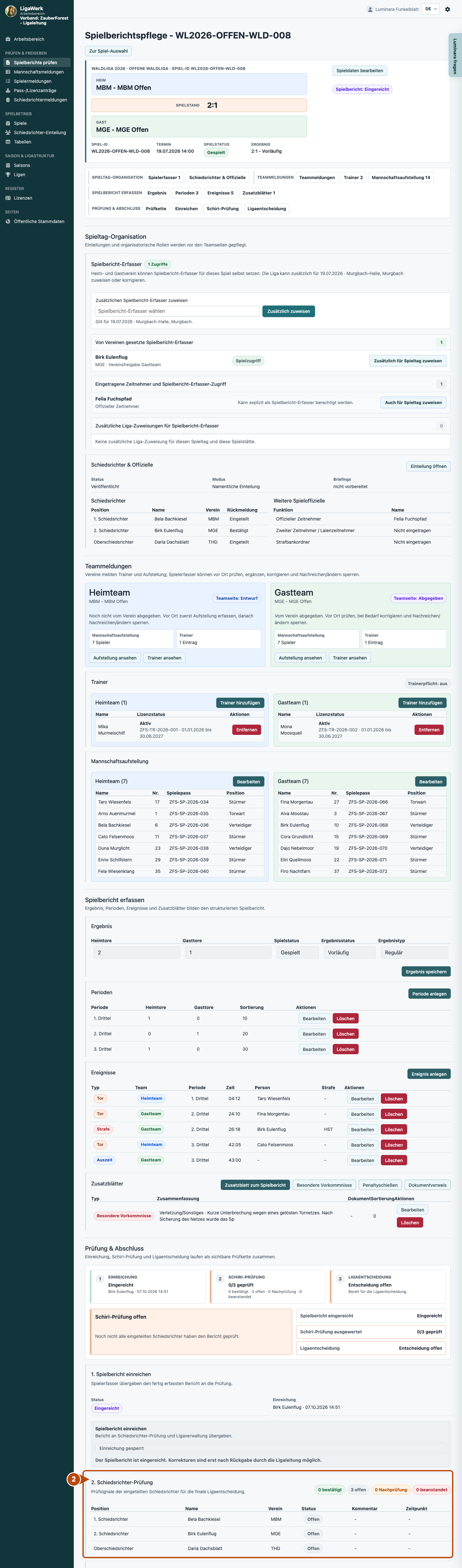Show Tabellen via its sidebar icon
Screen dimensions: 462x1568
tap(8, 142)
